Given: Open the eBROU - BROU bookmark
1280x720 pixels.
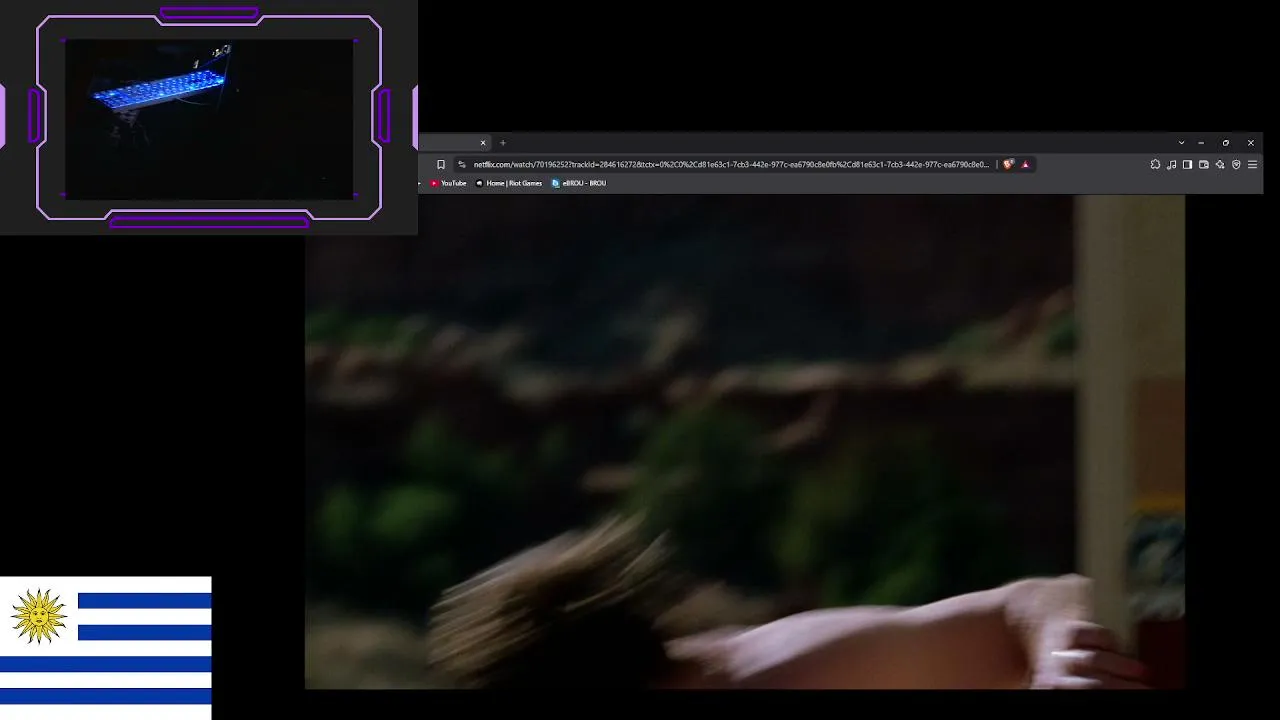Looking at the screenshot, I should point(579,183).
